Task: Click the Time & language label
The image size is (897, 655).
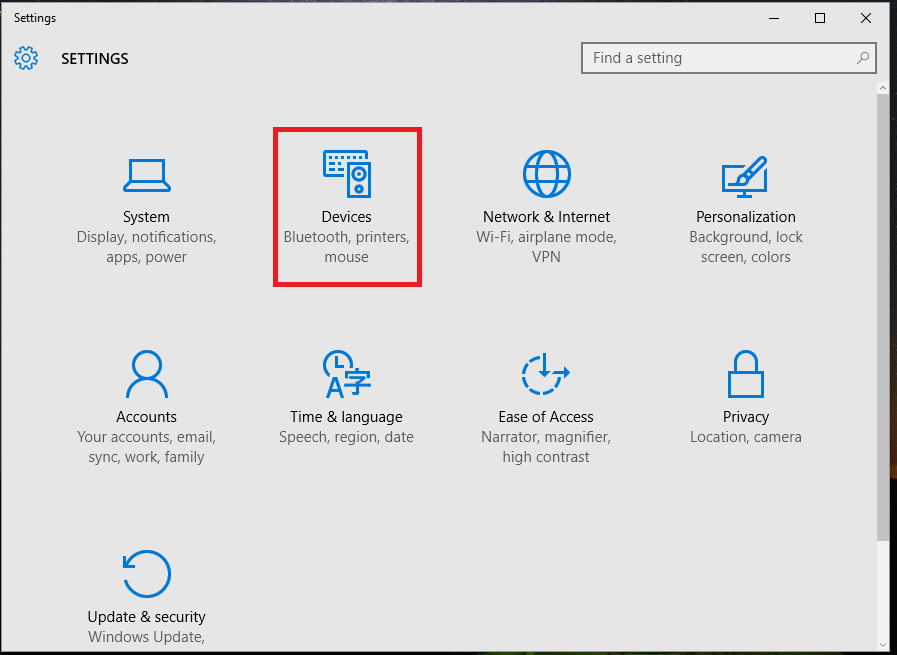Action: 347,417
